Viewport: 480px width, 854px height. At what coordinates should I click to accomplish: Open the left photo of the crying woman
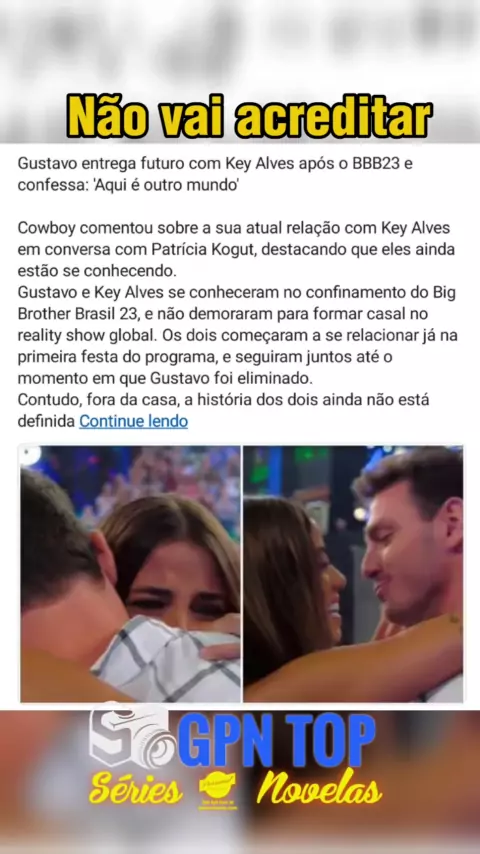coord(130,574)
